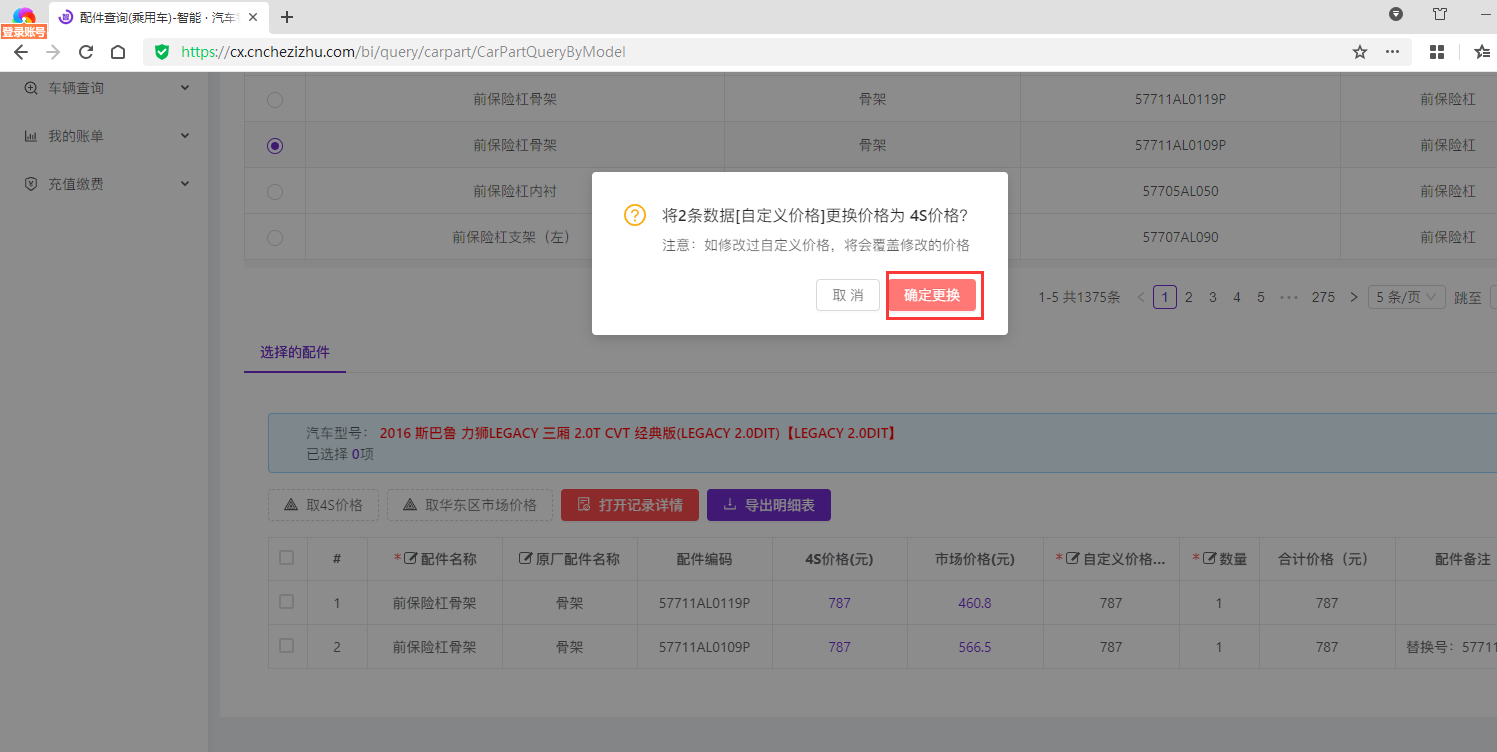Bookmark page with the star icon
Screen dimensions: 1497x752
click(1360, 52)
